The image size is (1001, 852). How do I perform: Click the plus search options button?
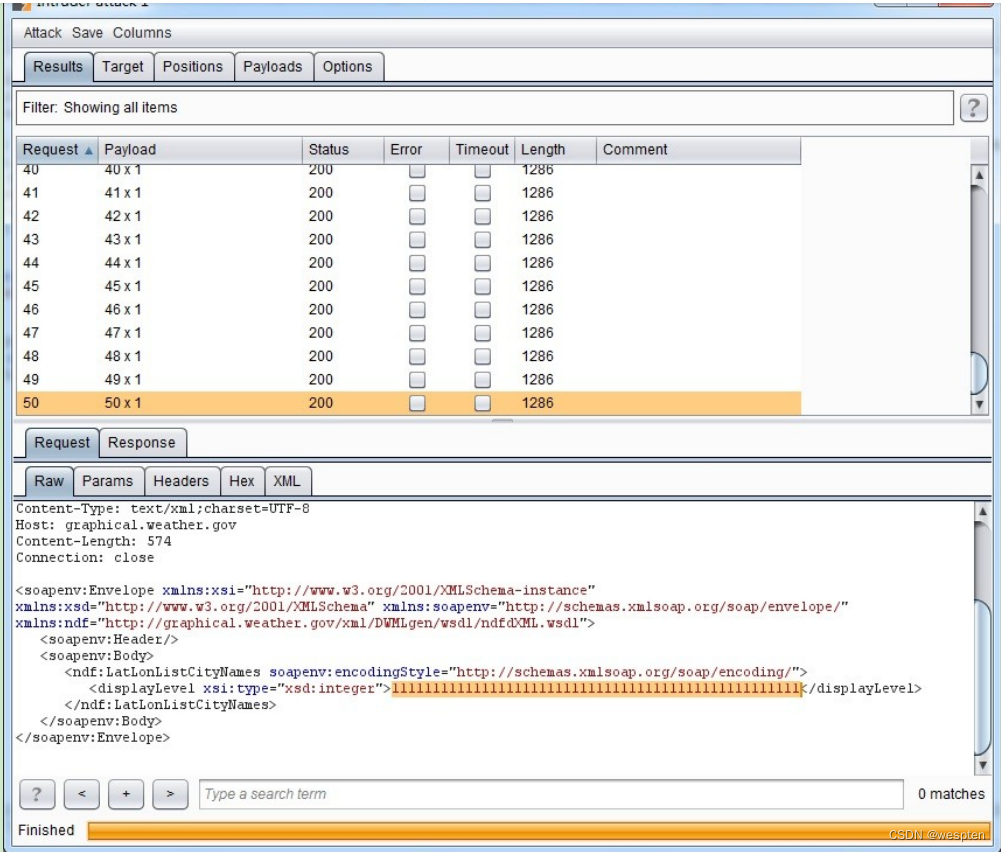point(126,794)
